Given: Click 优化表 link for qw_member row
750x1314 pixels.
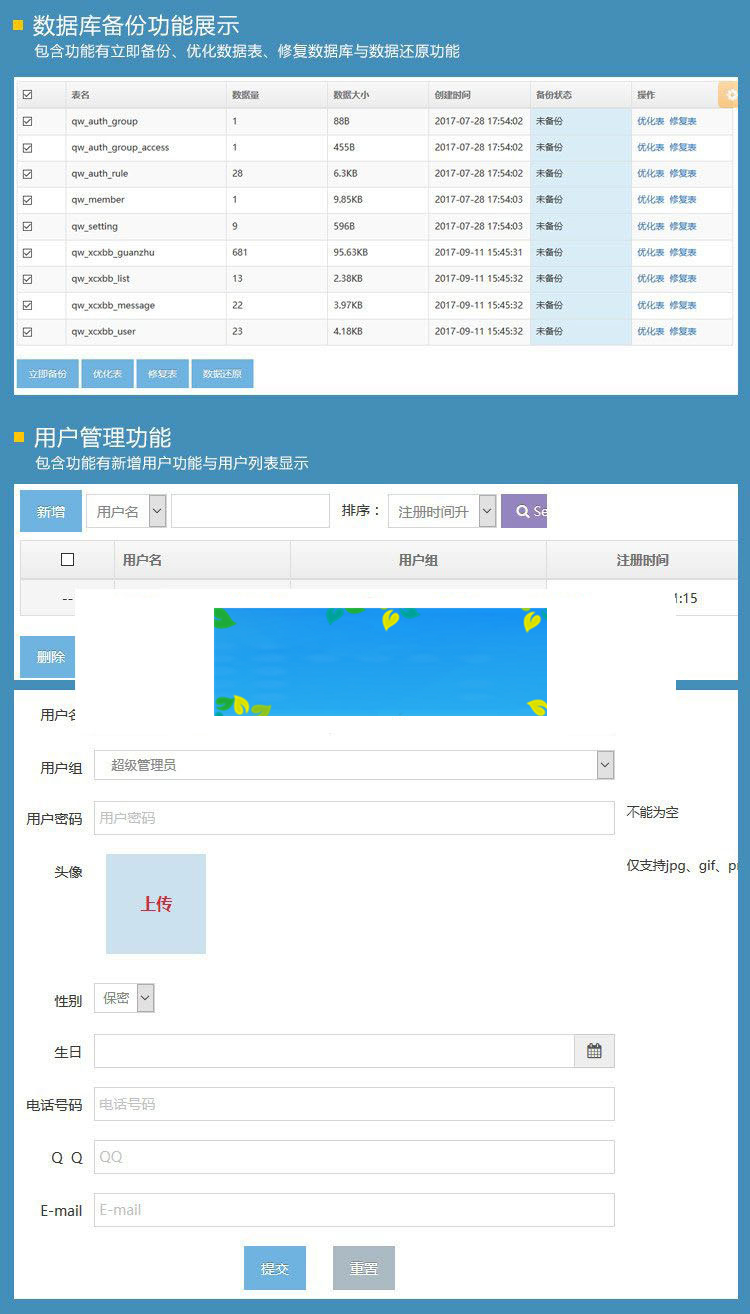Looking at the screenshot, I should (x=650, y=200).
